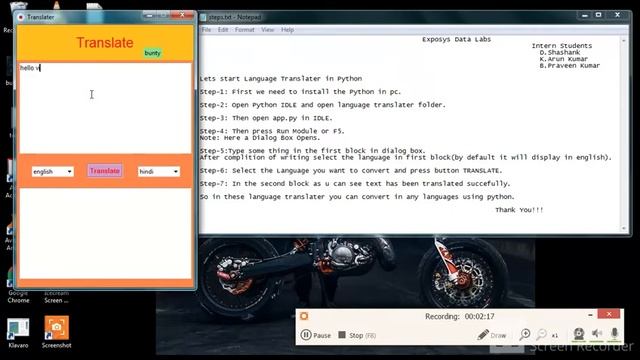640x360 pixels.
Task: Close the recording toolbar
Action: click(609, 314)
